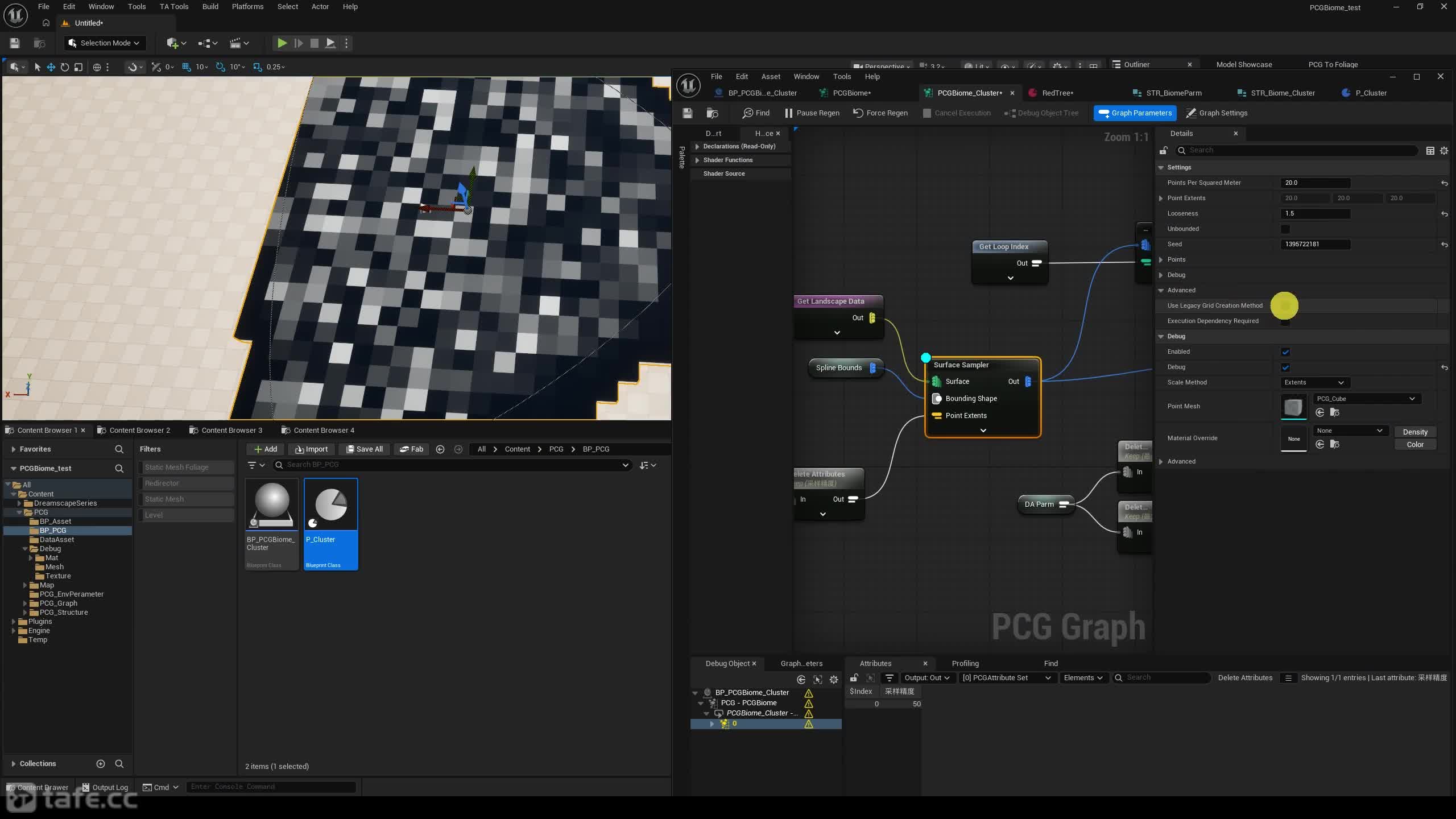Viewport: 1456px width, 819px height.
Task: Click the translate move tool in viewport
Action: point(51,67)
